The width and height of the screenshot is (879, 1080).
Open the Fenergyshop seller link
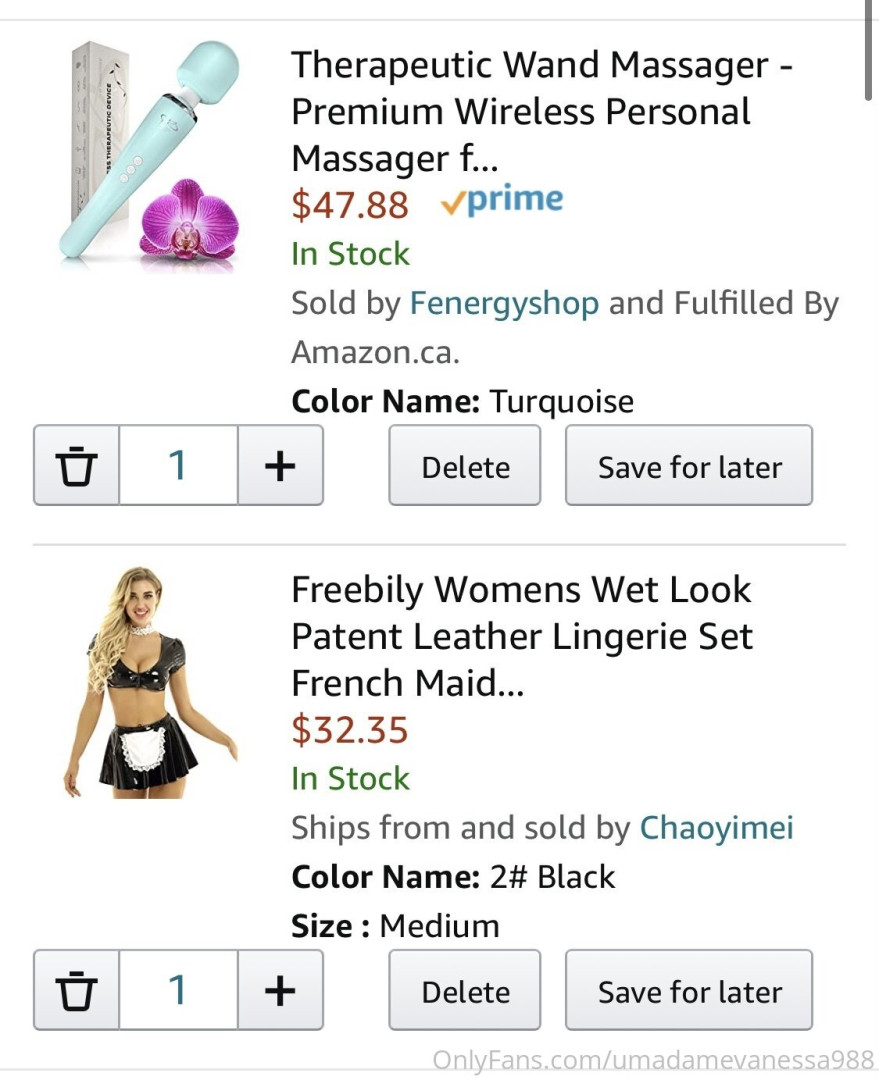pos(504,303)
